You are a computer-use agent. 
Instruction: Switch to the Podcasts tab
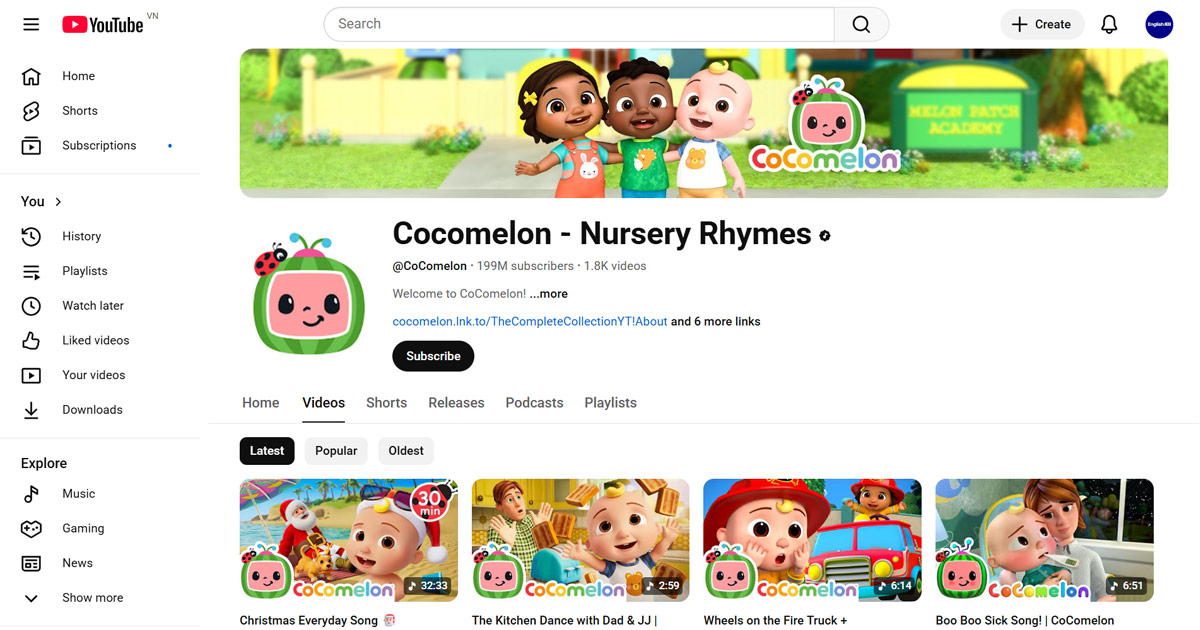pos(534,402)
